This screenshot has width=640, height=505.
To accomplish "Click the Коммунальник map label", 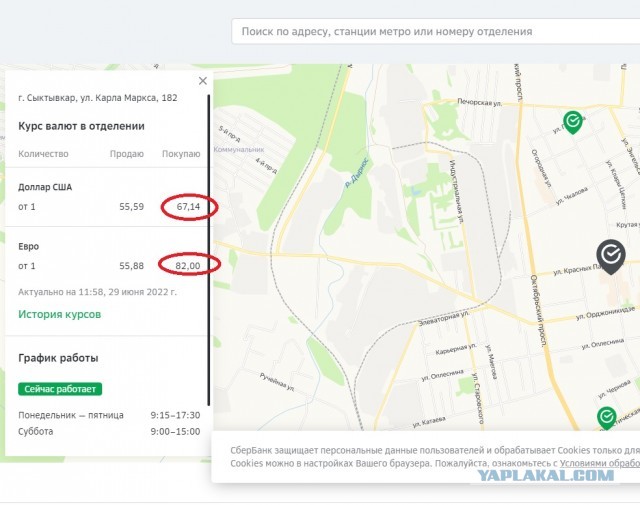I will [239, 149].
